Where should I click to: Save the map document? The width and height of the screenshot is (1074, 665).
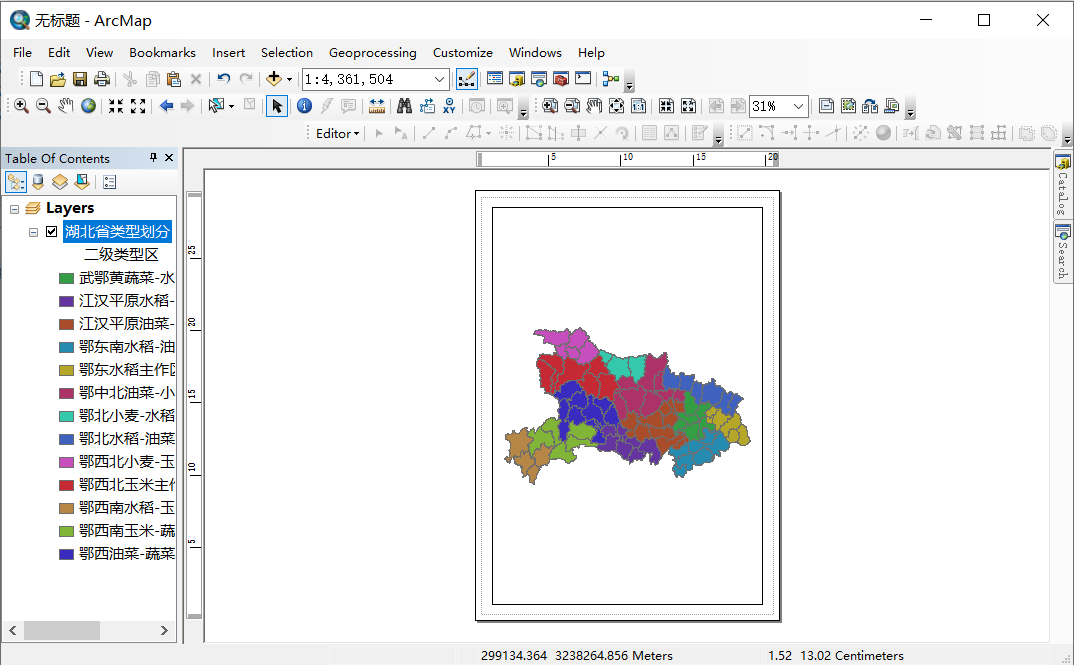pos(80,79)
